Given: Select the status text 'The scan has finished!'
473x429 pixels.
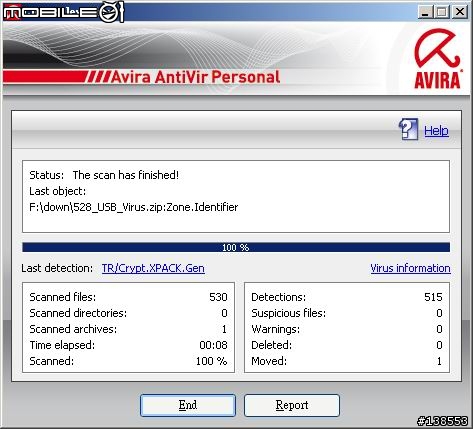Looking at the screenshot, I should click(x=126, y=175).
